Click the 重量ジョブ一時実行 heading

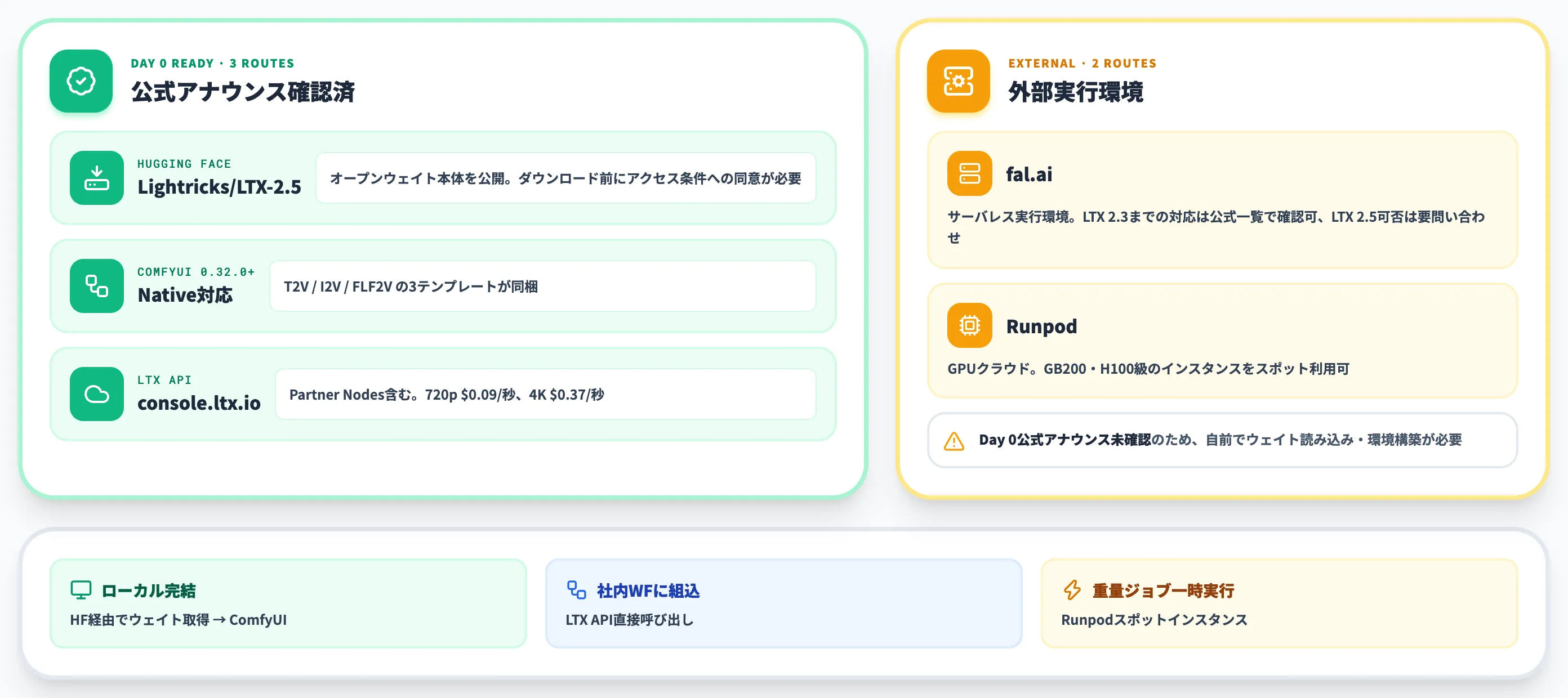(x=1163, y=590)
